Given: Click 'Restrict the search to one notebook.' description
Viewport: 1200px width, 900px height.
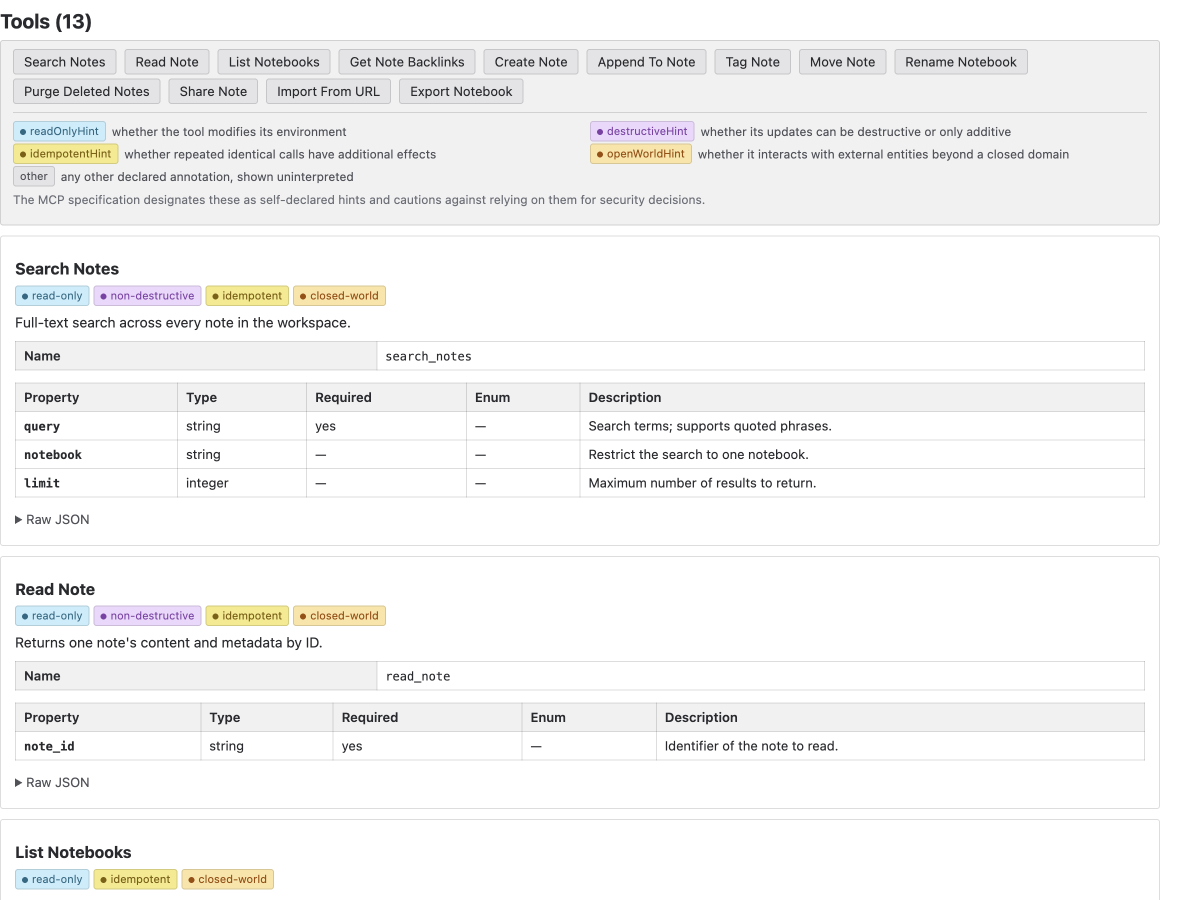Looking at the screenshot, I should coord(698,454).
